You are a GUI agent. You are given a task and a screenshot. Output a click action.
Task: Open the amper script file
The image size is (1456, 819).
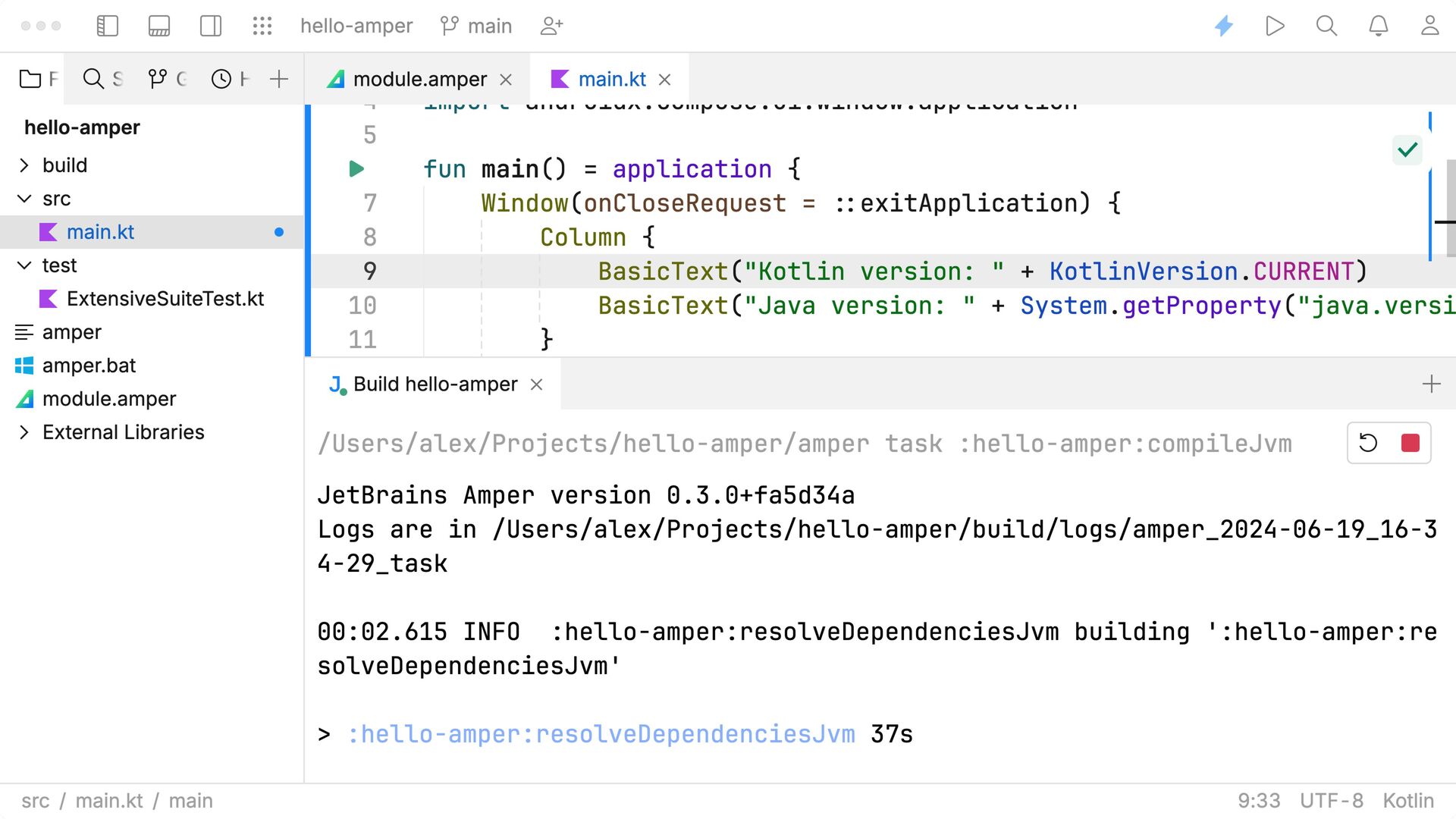pyautogui.click(x=152, y=332)
